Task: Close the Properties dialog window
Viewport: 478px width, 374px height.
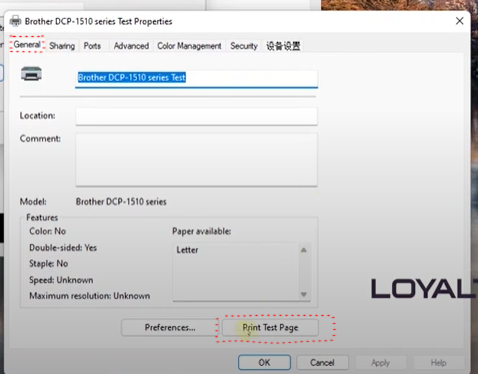Action: [x=459, y=21]
